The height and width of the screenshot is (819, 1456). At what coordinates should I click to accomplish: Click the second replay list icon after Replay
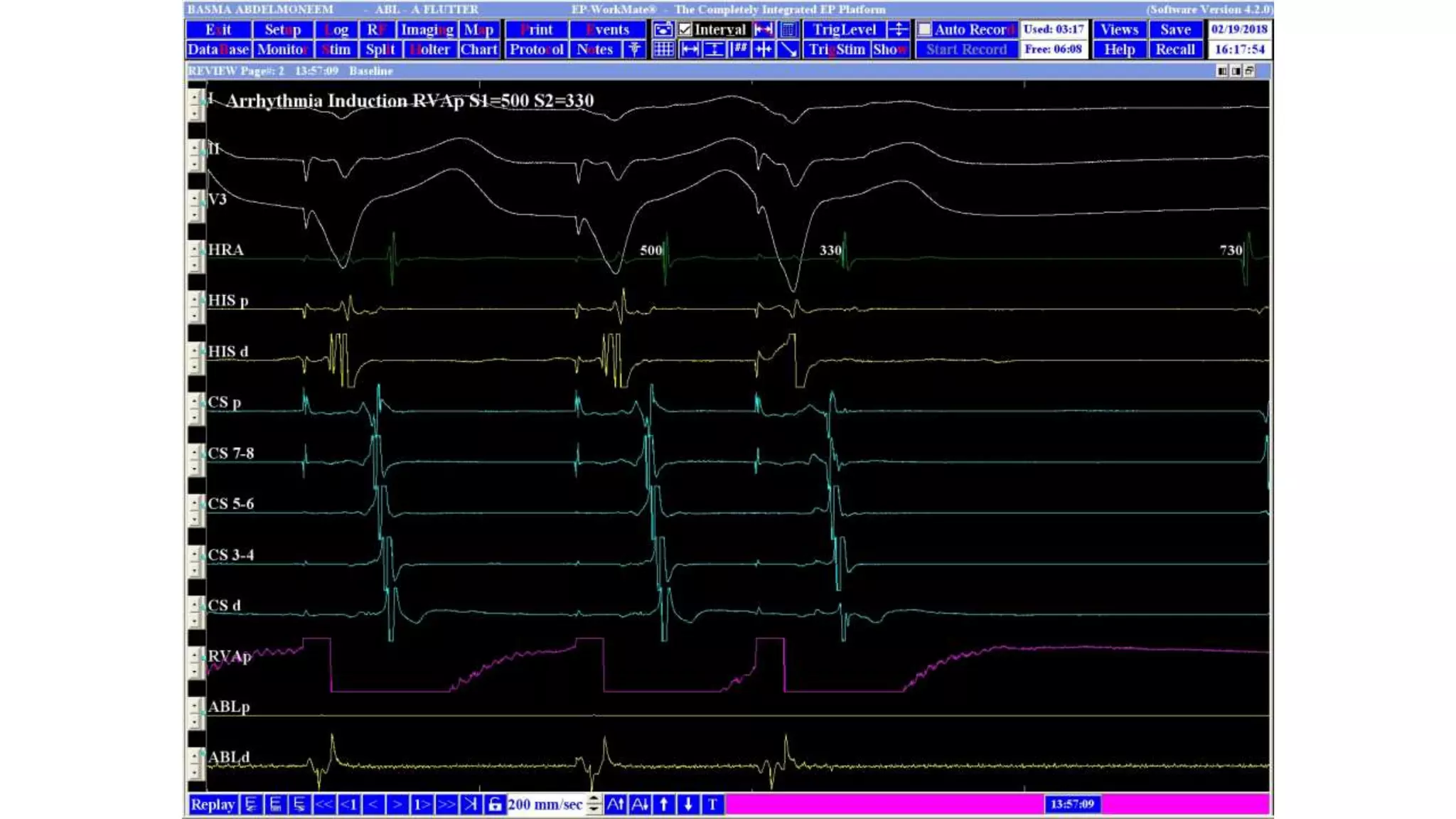[276, 805]
